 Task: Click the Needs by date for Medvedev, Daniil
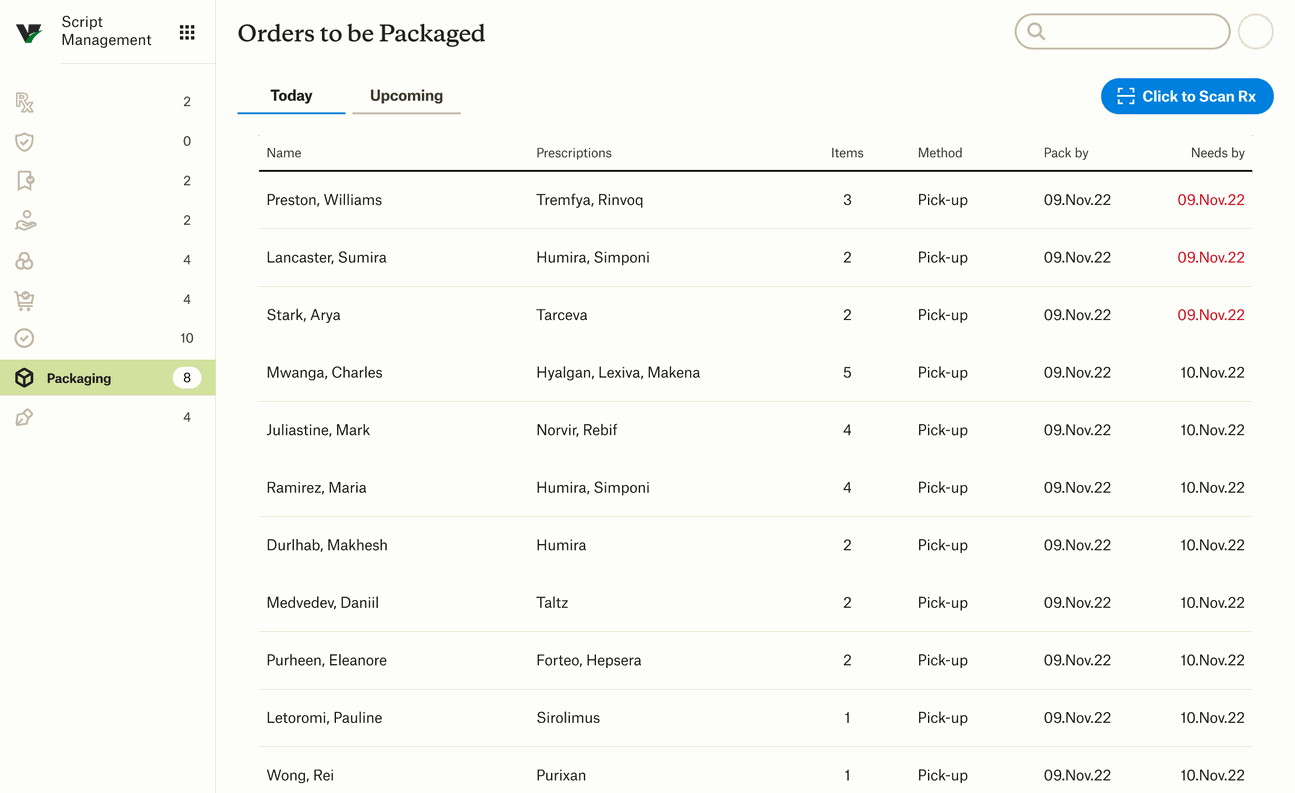pos(1213,603)
